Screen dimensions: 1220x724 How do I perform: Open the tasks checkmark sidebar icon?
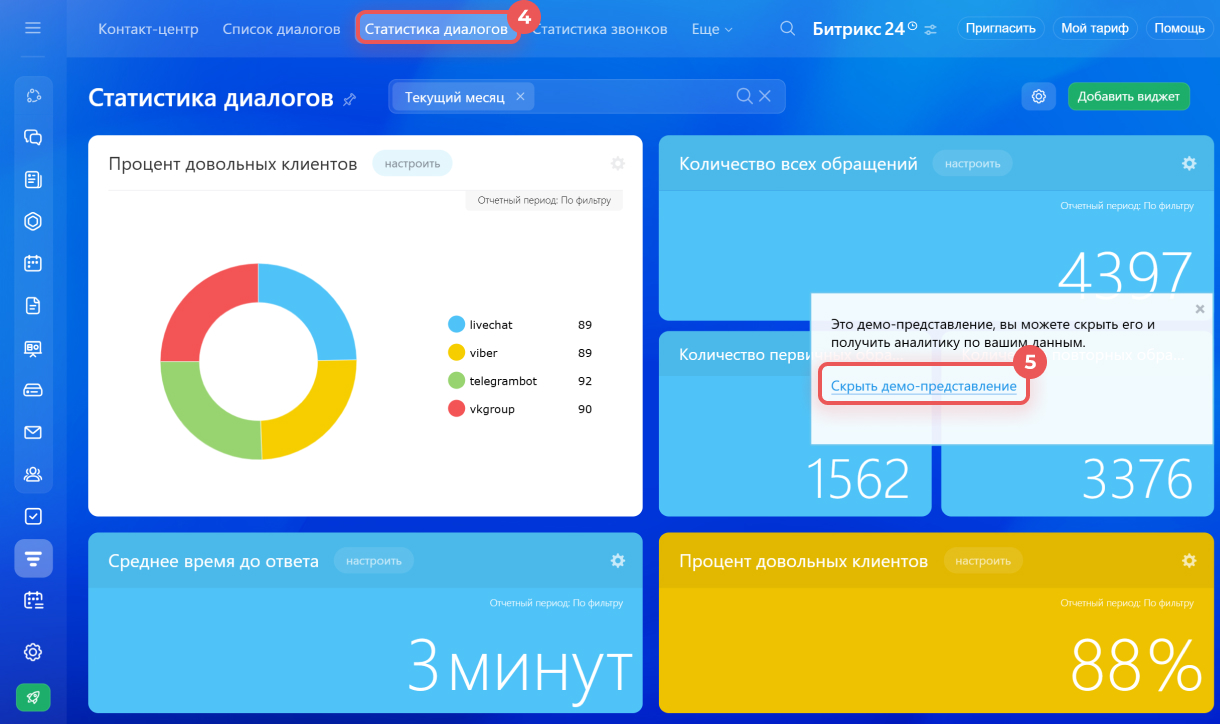click(33, 516)
